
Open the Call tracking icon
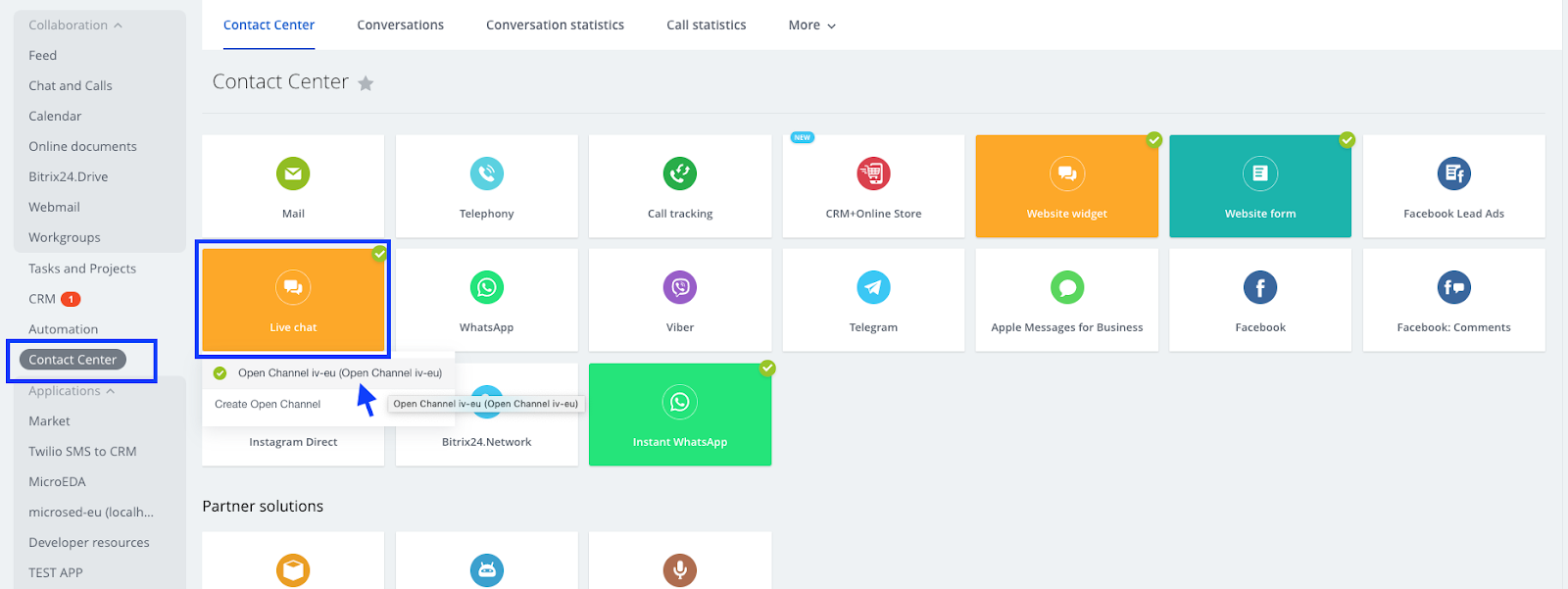pyautogui.click(x=680, y=173)
